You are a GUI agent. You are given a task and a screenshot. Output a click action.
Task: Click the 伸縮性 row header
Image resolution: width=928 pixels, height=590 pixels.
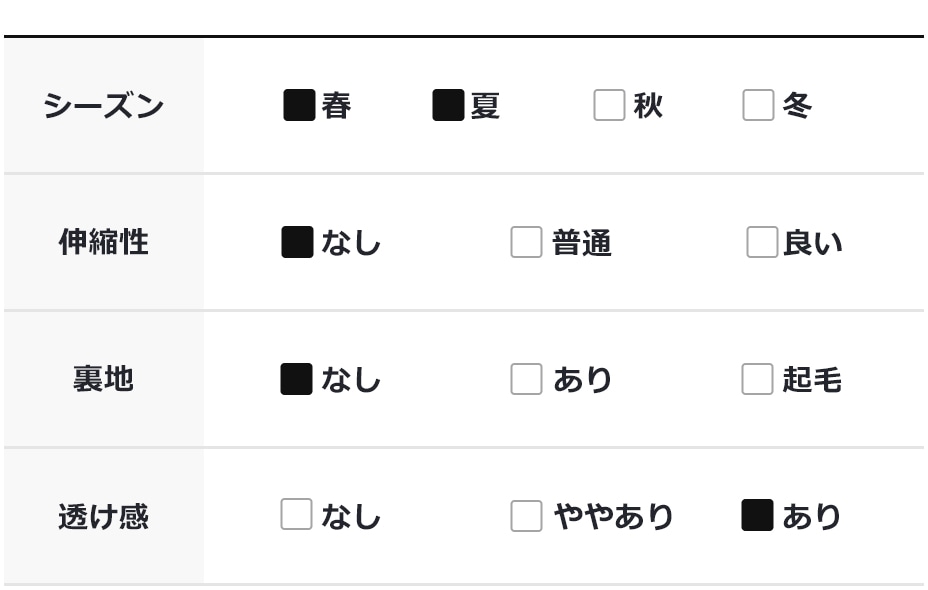tap(103, 242)
